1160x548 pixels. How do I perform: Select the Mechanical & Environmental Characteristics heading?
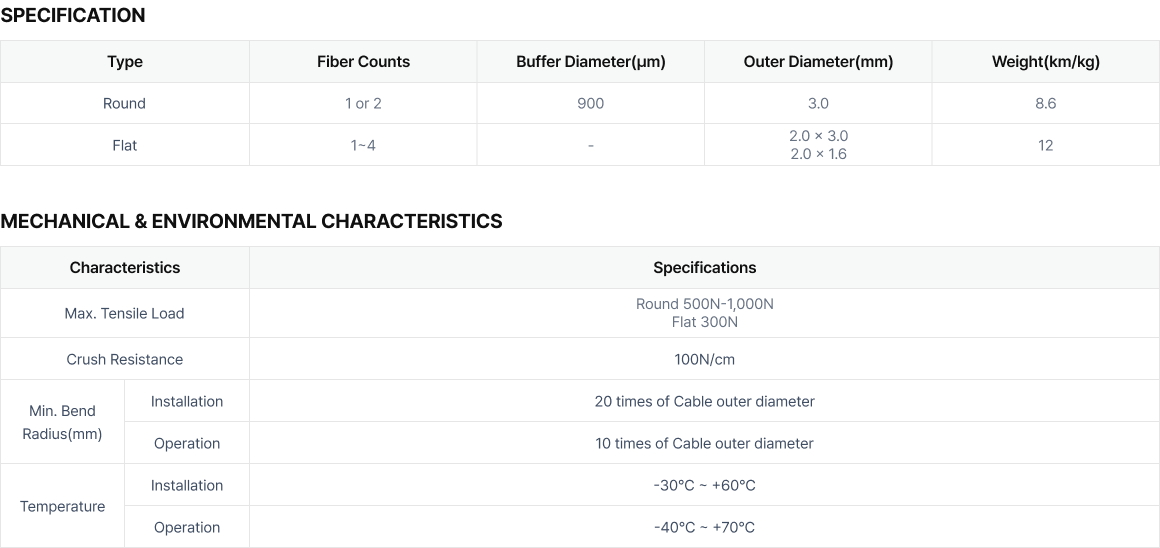point(251,221)
